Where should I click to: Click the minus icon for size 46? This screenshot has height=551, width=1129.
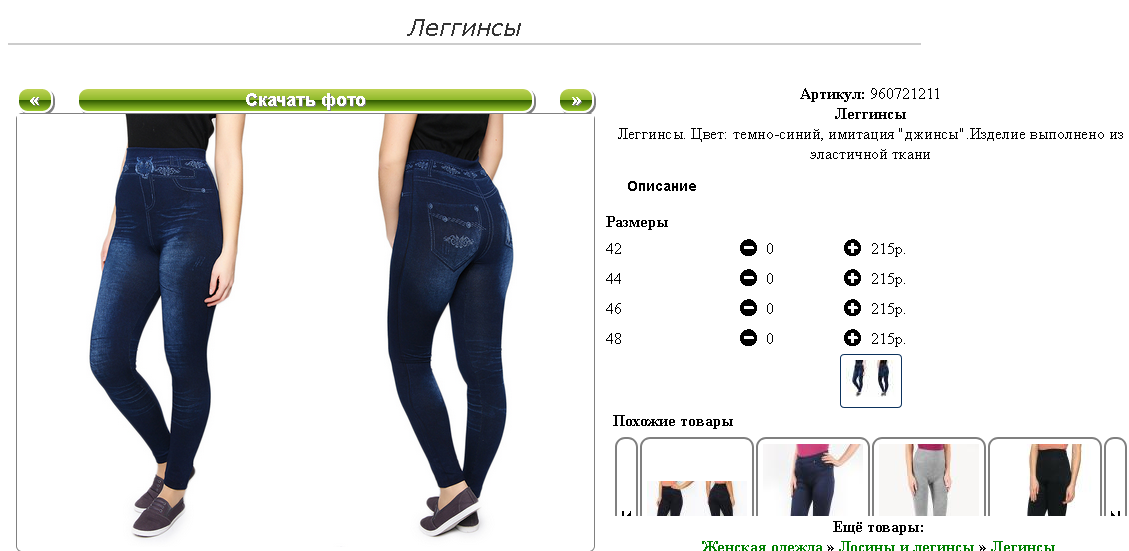(748, 308)
